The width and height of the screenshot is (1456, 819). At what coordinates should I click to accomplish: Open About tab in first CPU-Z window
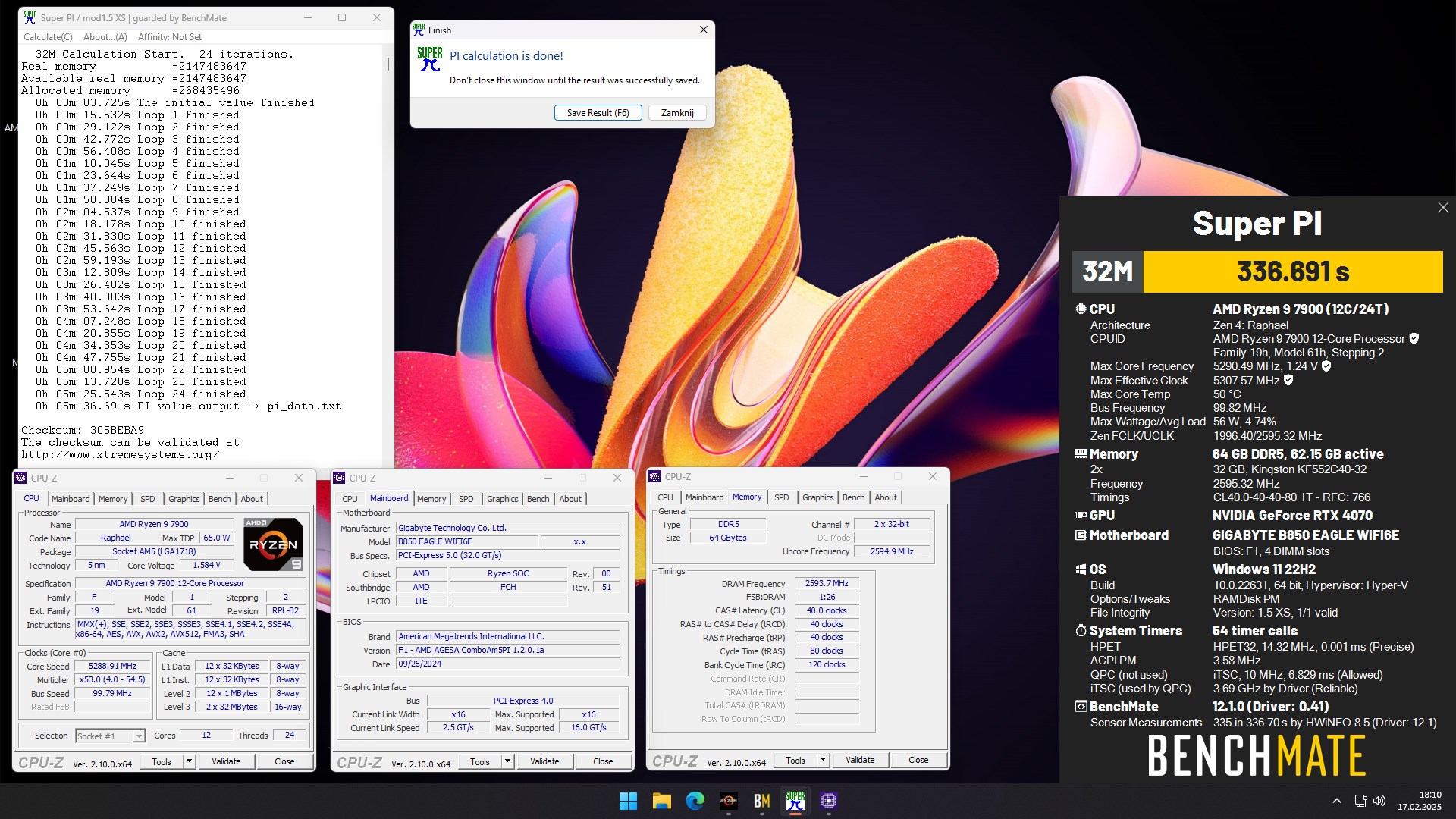[x=252, y=499]
